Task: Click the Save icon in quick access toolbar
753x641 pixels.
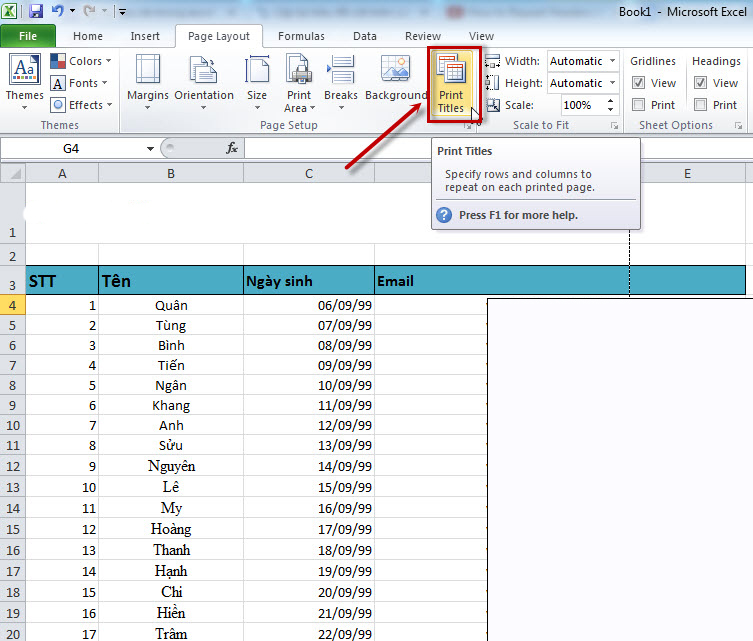Action: click(x=36, y=11)
